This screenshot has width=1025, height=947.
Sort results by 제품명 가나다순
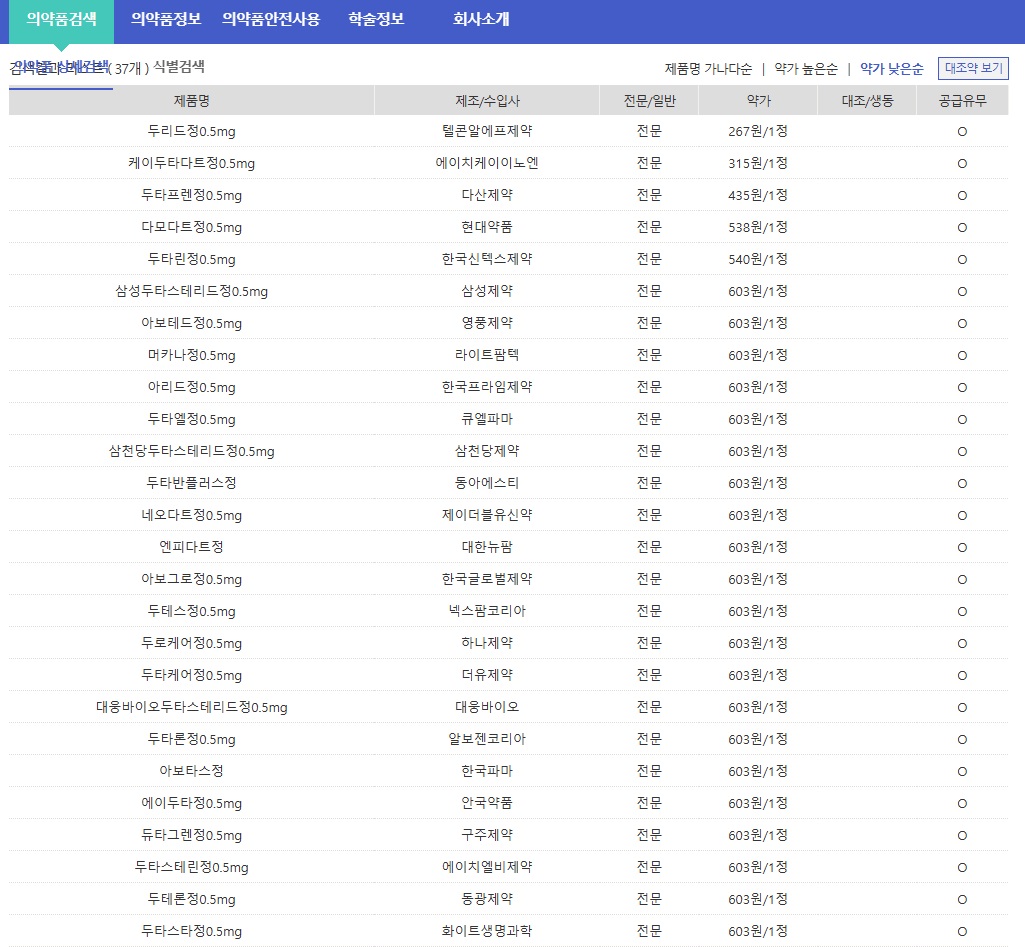click(708, 69)
